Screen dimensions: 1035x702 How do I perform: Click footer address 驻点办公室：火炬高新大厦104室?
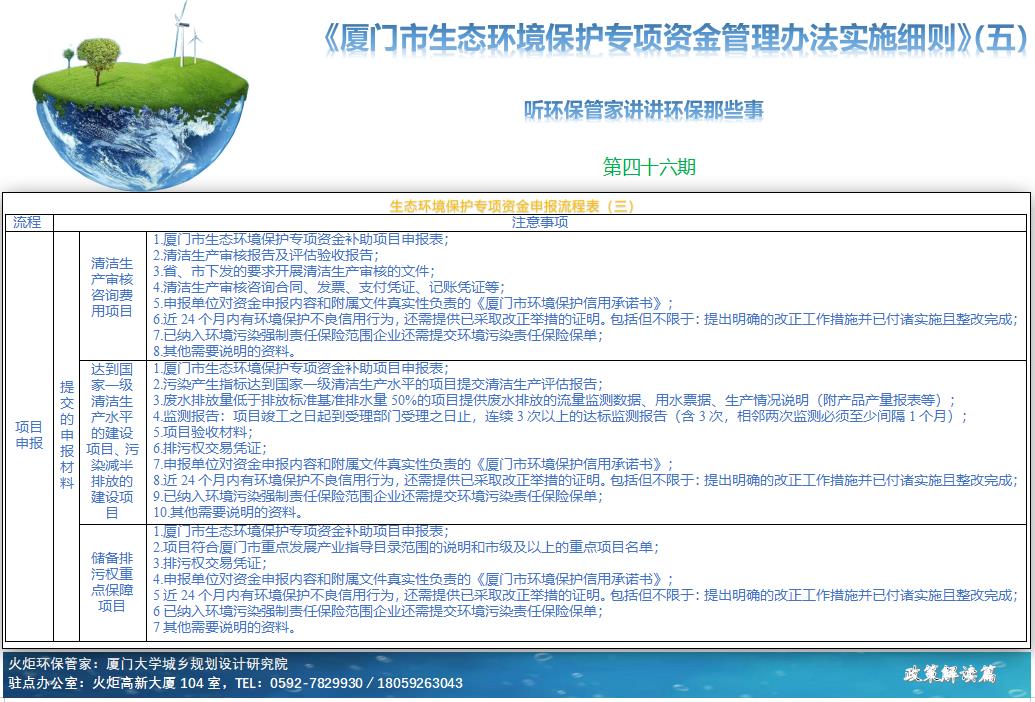point(114,684)
